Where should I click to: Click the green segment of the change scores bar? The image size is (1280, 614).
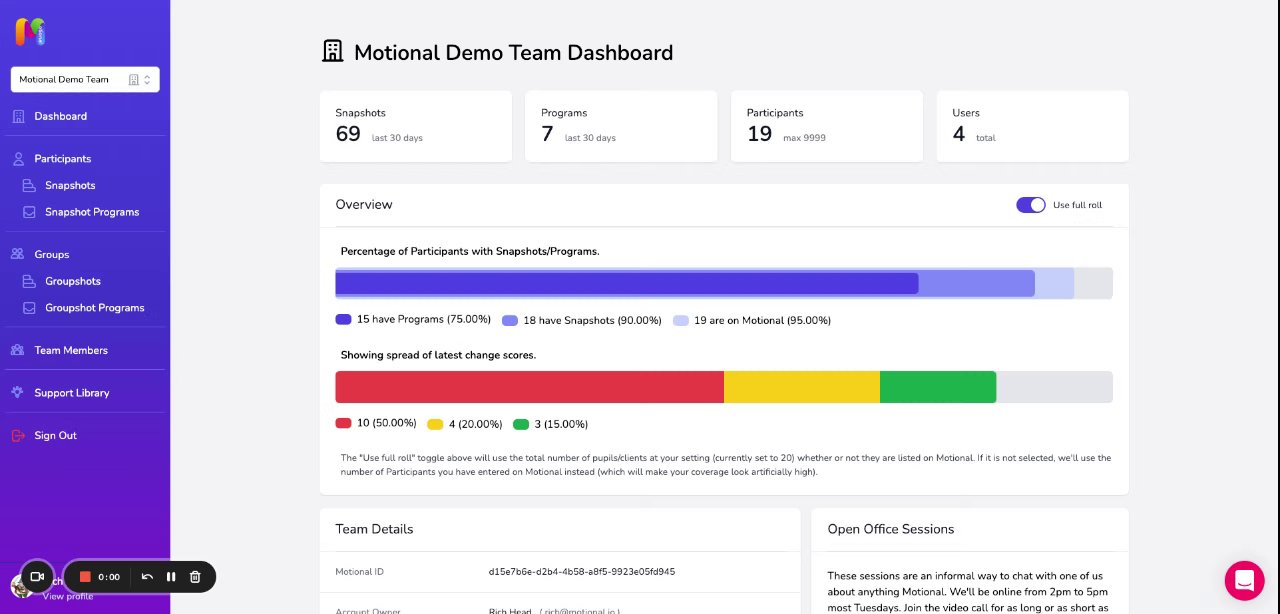[938, 387]
